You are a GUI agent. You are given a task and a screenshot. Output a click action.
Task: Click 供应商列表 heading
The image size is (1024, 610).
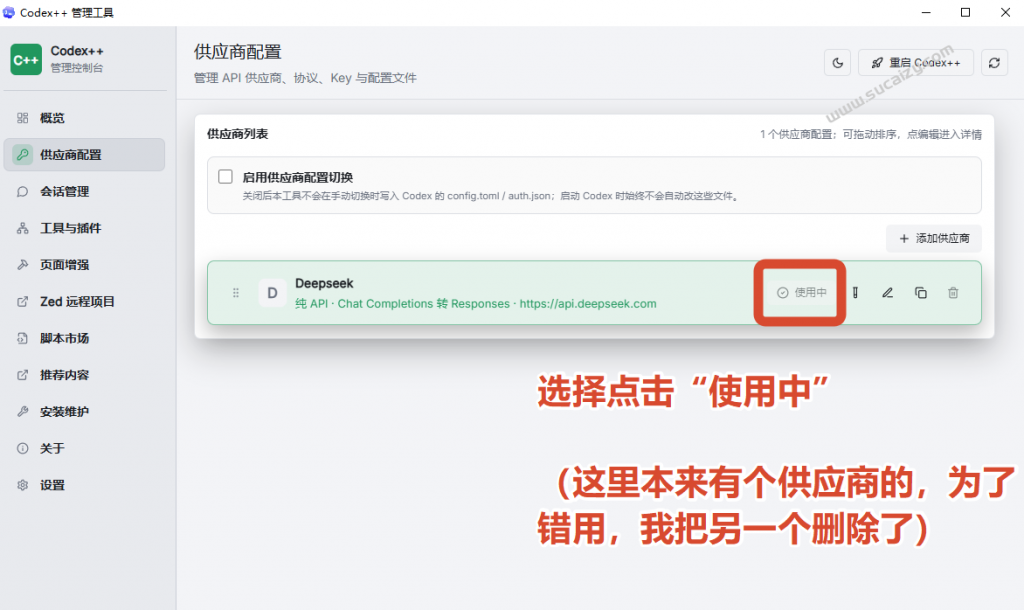tap(238, 134)
